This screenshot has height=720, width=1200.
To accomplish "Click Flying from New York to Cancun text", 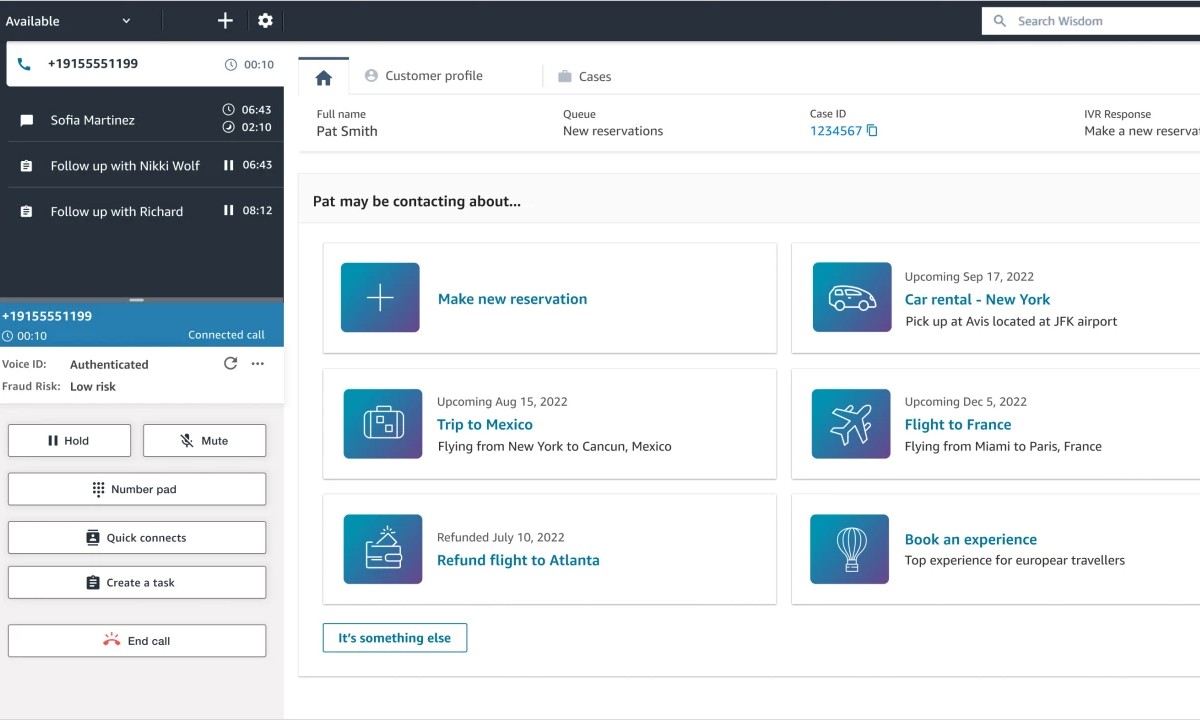I will click(x=554, y=446).
